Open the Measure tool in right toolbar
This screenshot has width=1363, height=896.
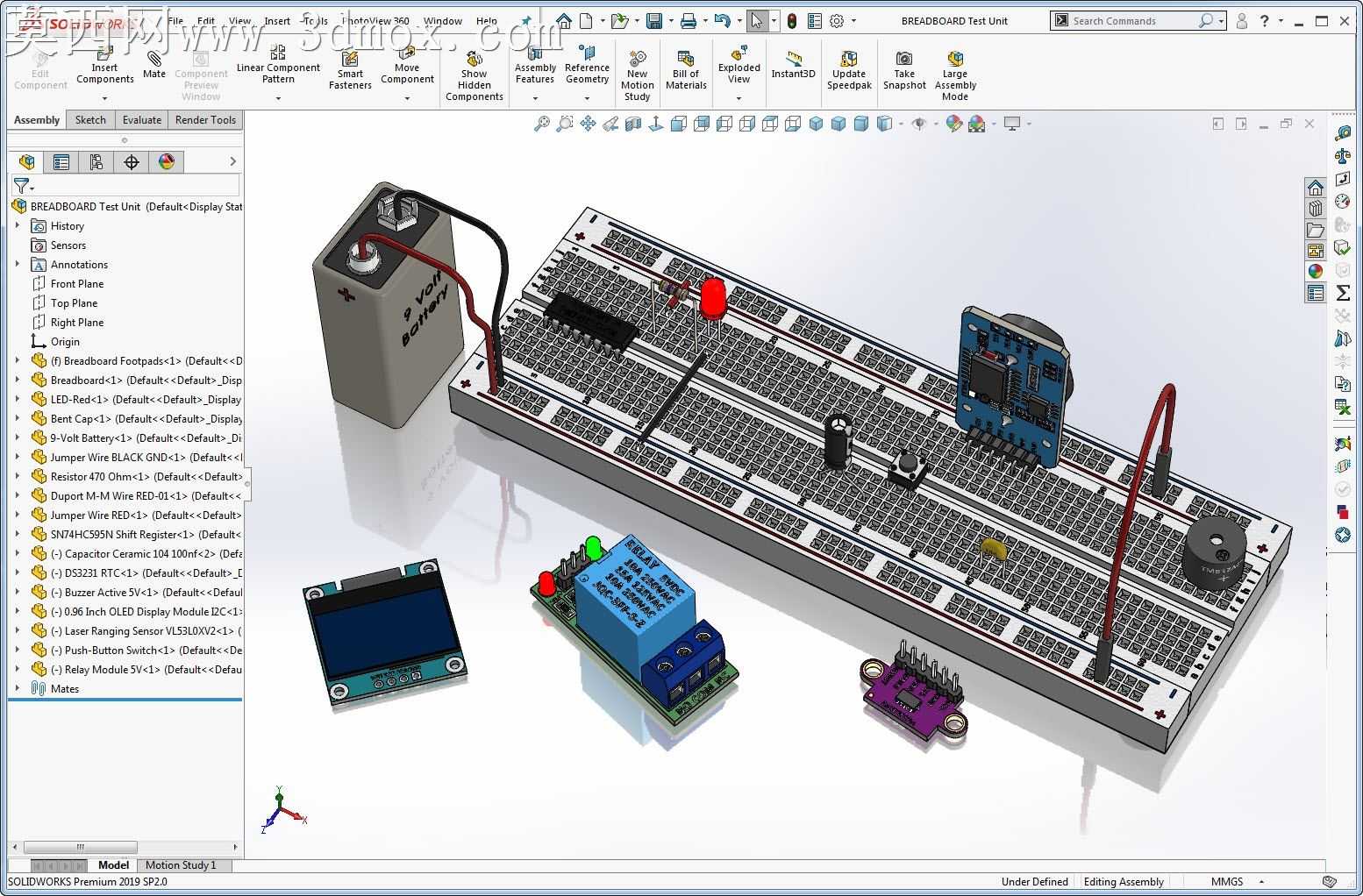click(x=1343, y=133)
